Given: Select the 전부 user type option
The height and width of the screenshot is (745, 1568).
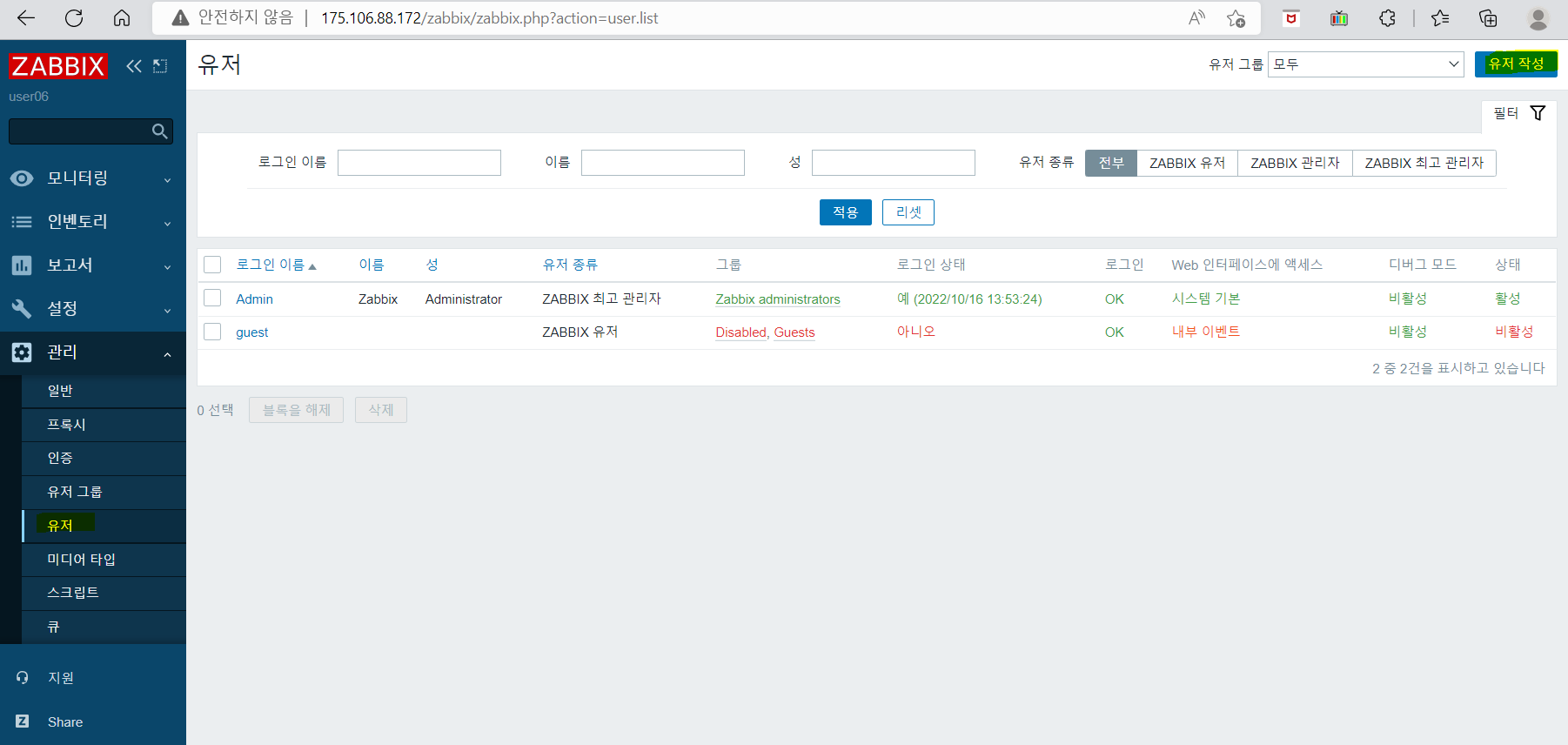Looking at the screenshot, I should click(x=1111, y=163).
